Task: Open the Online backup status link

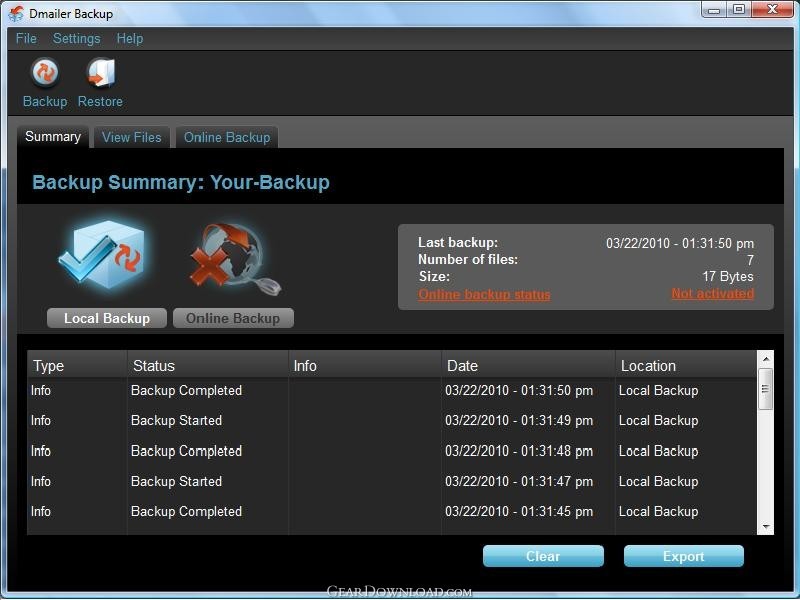Action: (484, 294)
